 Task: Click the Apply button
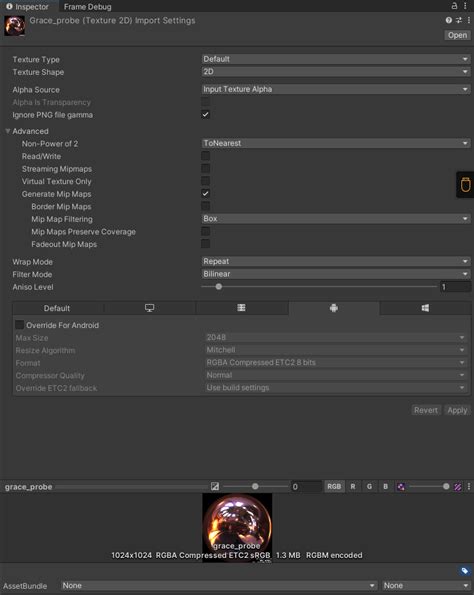tap(457, 410)
